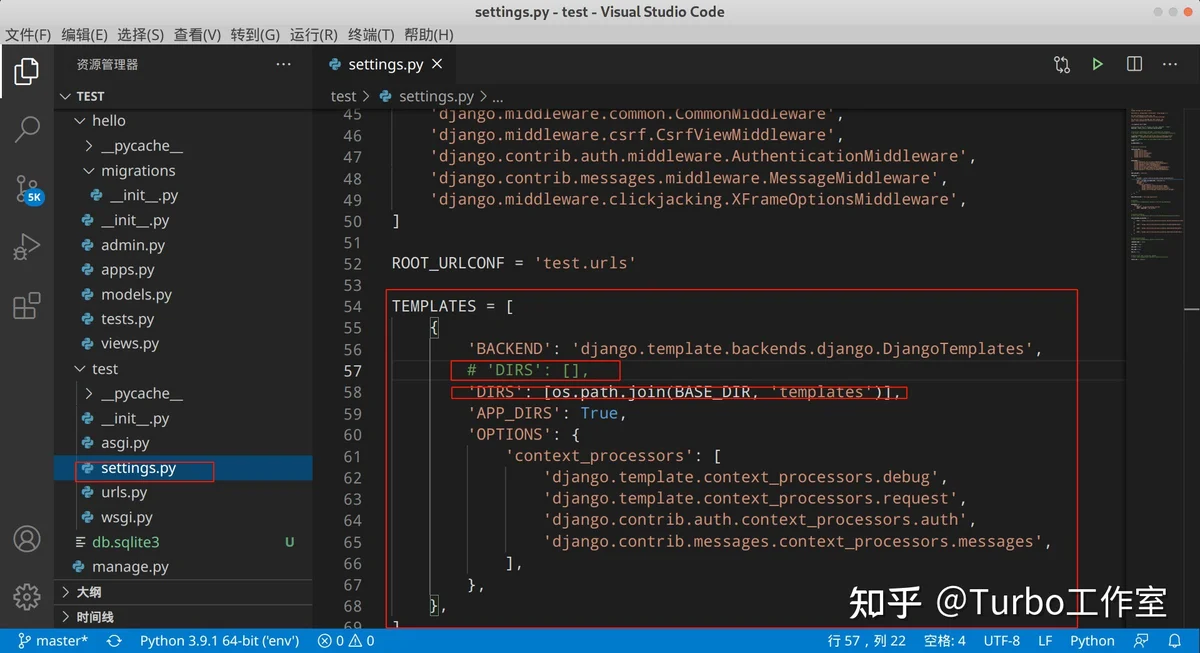The image size is (1200, 653).
Task: Open the 编辑(E) menu
Action: click(84, 35)
